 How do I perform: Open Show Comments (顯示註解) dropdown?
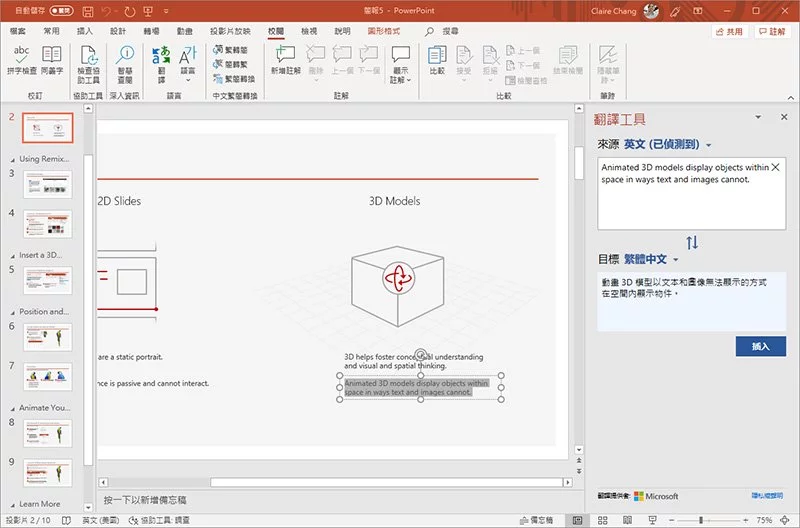[401, 65]
